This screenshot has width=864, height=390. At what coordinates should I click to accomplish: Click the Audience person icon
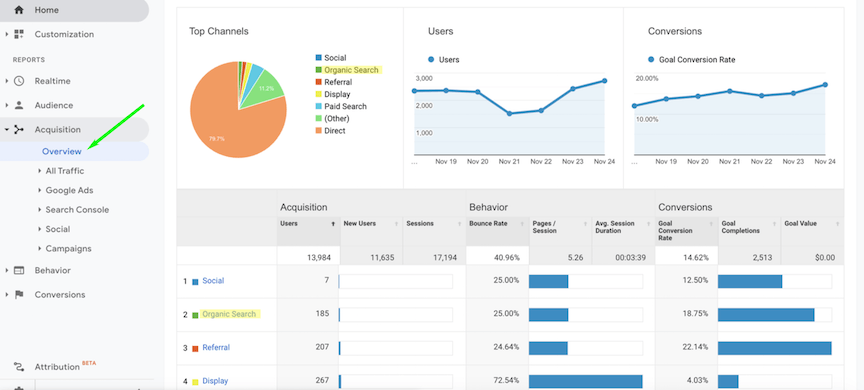pos(19,105)
